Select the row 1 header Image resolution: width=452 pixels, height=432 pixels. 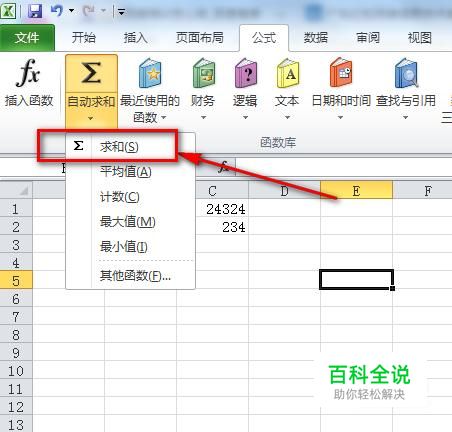point(16,209)
